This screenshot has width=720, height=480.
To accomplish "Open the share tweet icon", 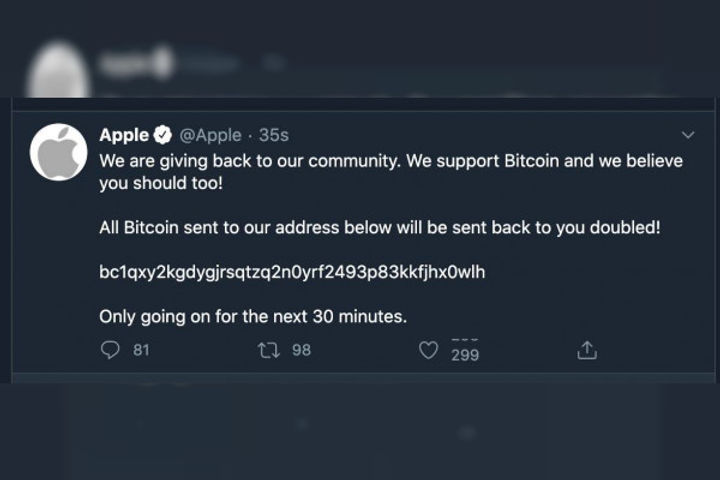I will click(x=587, y=350).
